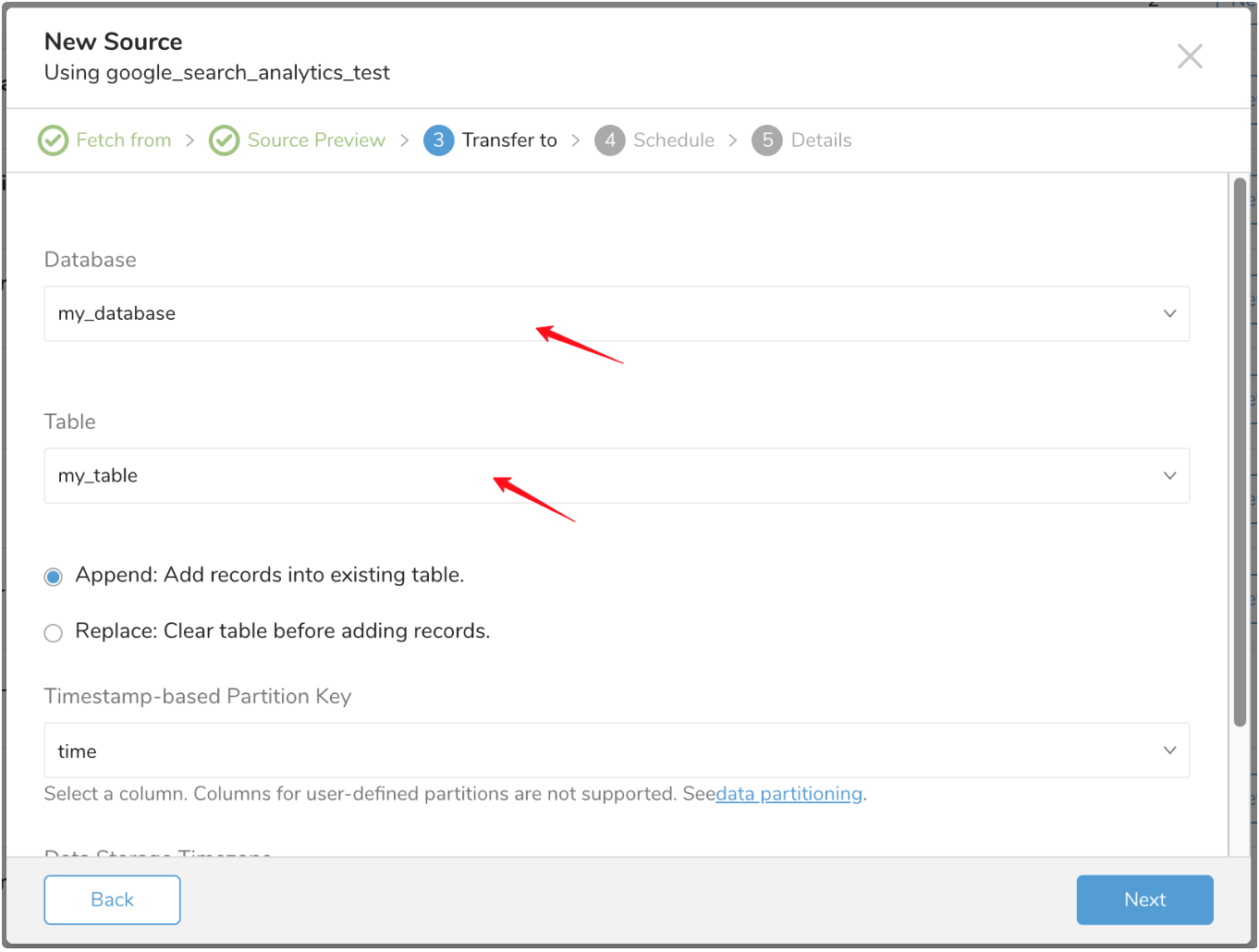
Task: Click the step 3 circle icon
Action: pyautogui.click(x=438, y=140)
